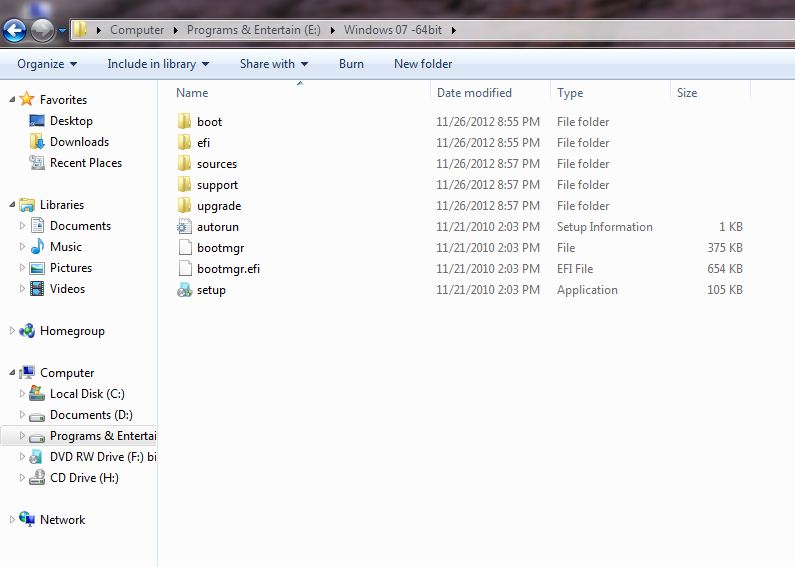
Task: Click Burn in the toolbar
Action: [x=351, y=64]
